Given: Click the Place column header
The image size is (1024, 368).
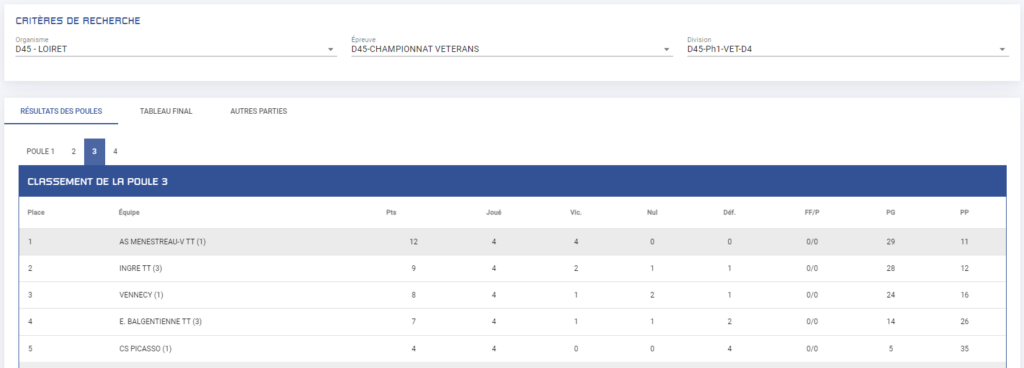Looking at the screenshot, I should pos(36,213).
